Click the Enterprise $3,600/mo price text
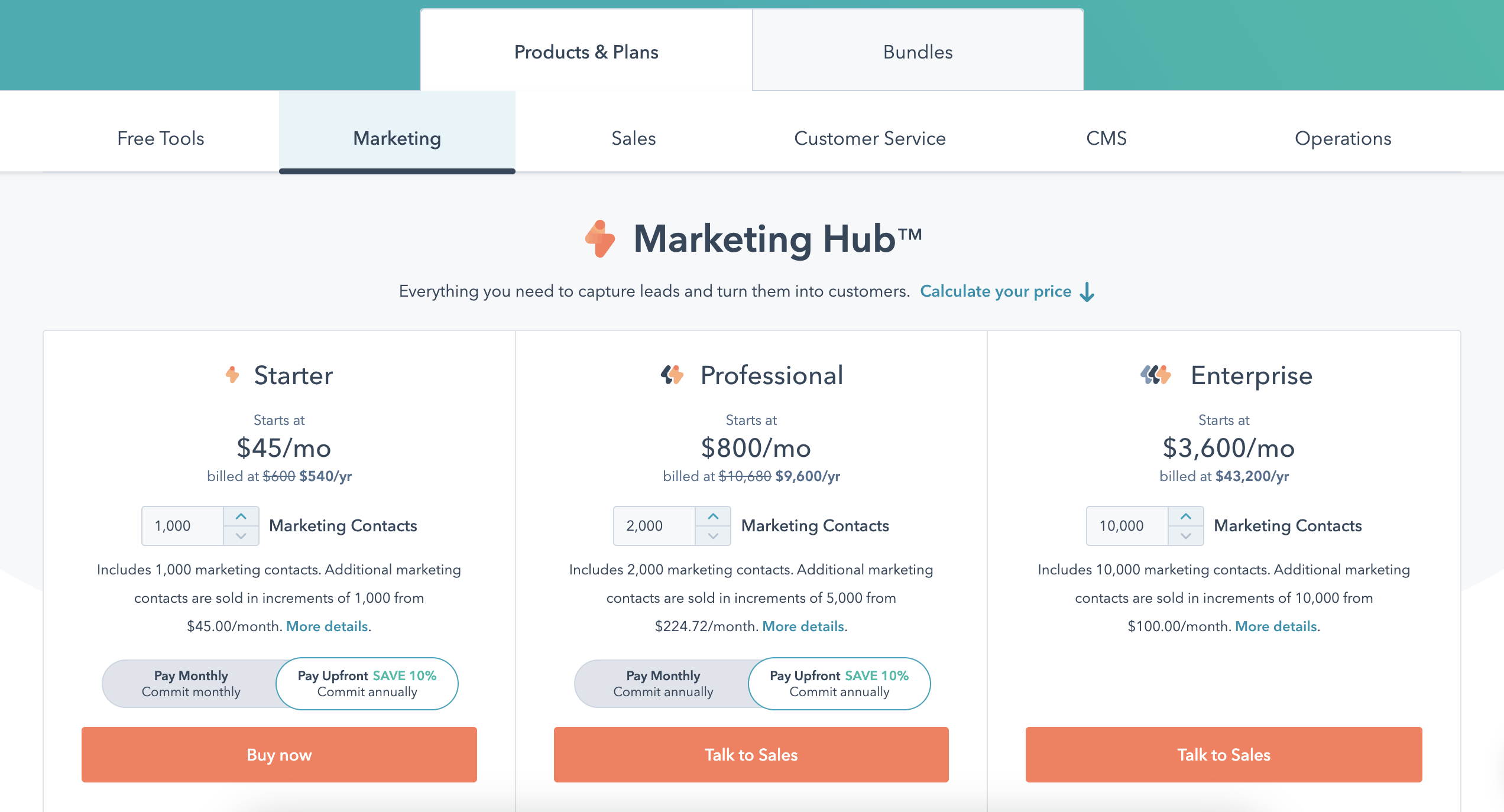The image size is (1504, 812). click(1229, 448)
